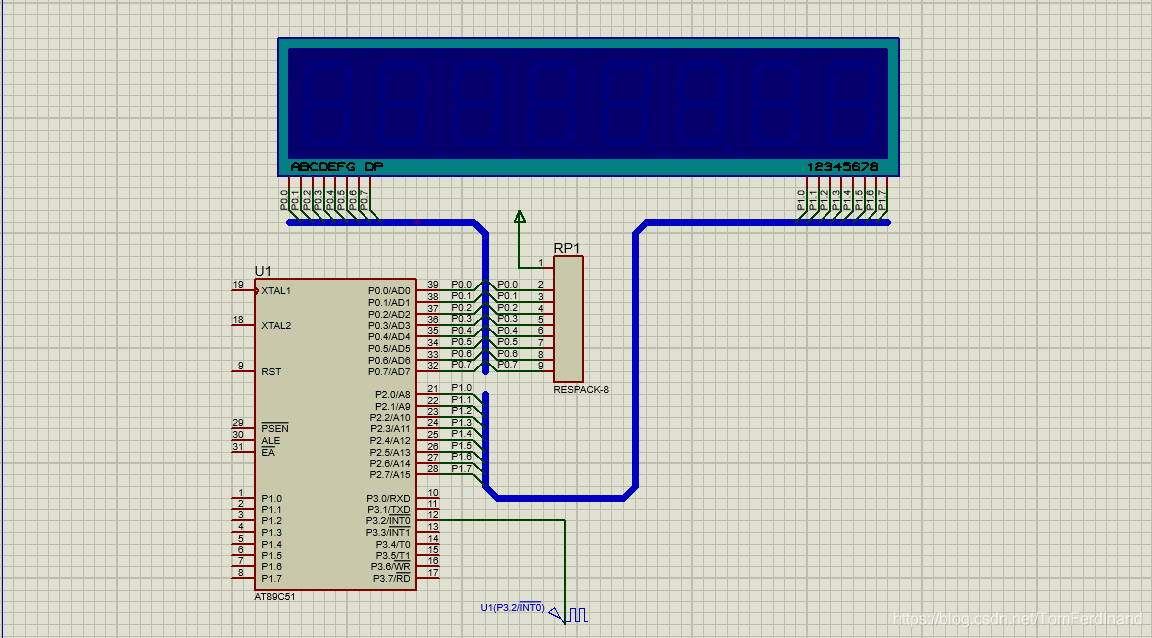Select the U1 reference label
The width and height of the screenshot is (1152, 638).
[263, 271]
